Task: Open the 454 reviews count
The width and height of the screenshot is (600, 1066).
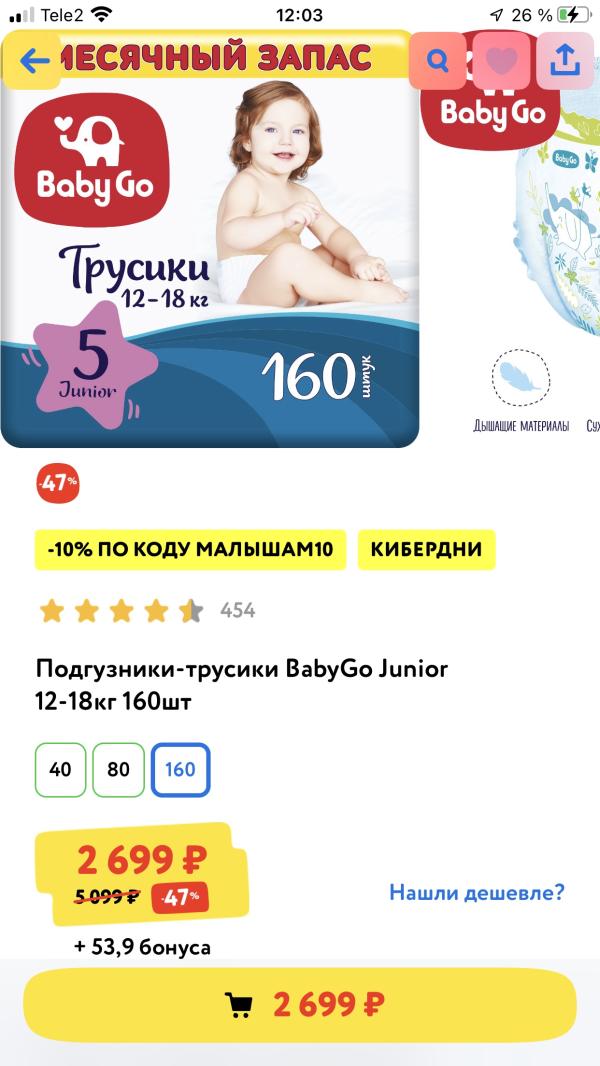Action: point(237,611)
